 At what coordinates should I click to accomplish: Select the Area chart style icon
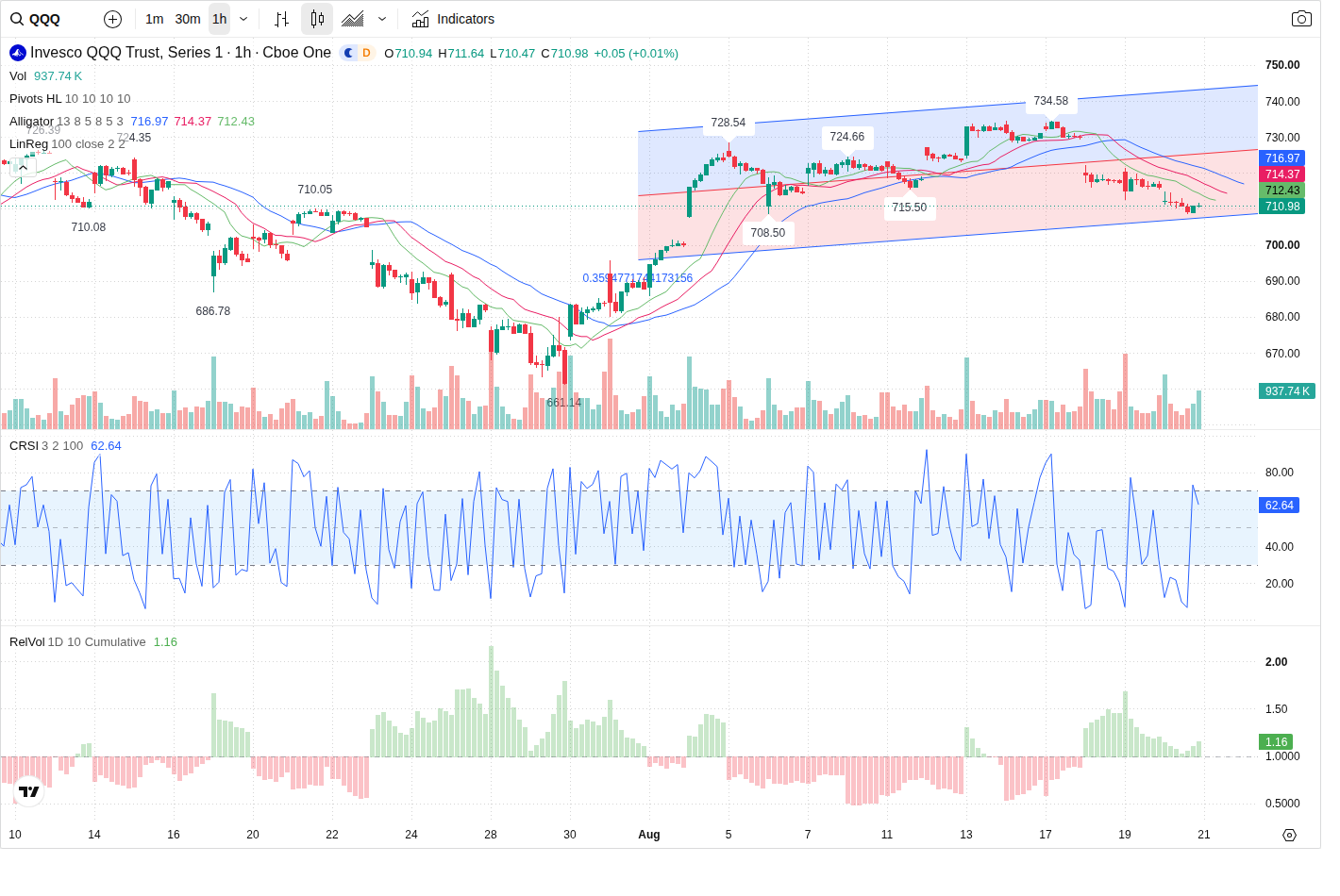(x=353, y=19)
